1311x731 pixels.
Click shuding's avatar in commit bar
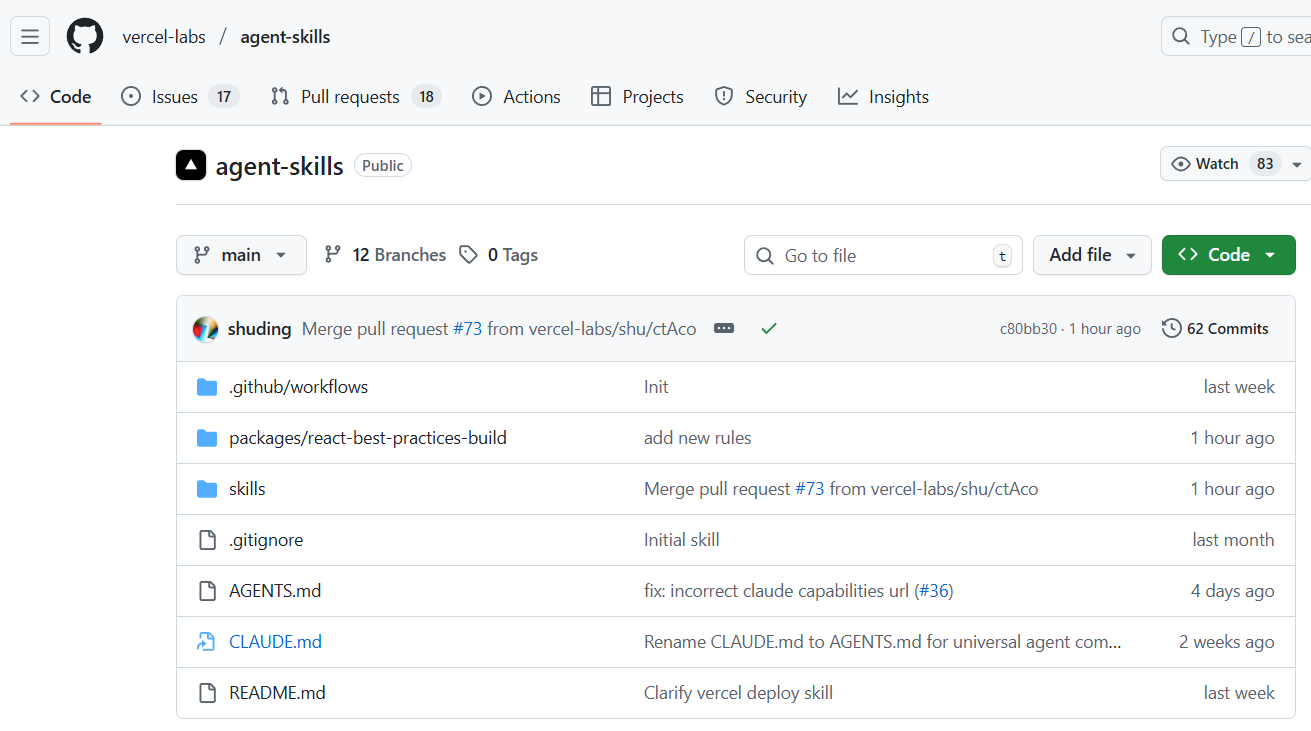pos(205,329)
